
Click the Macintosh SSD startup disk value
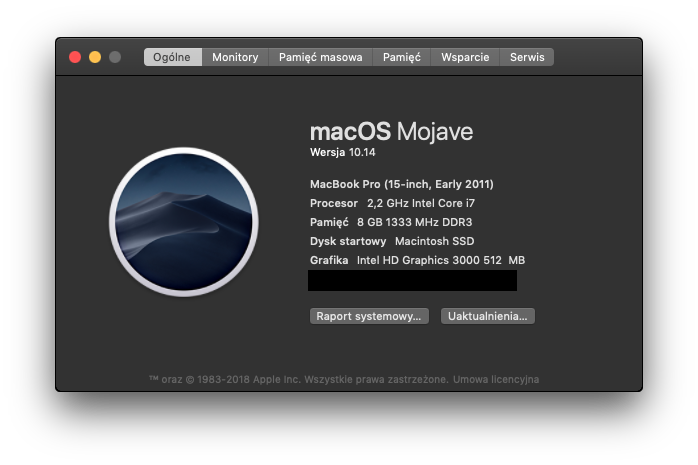434,241
